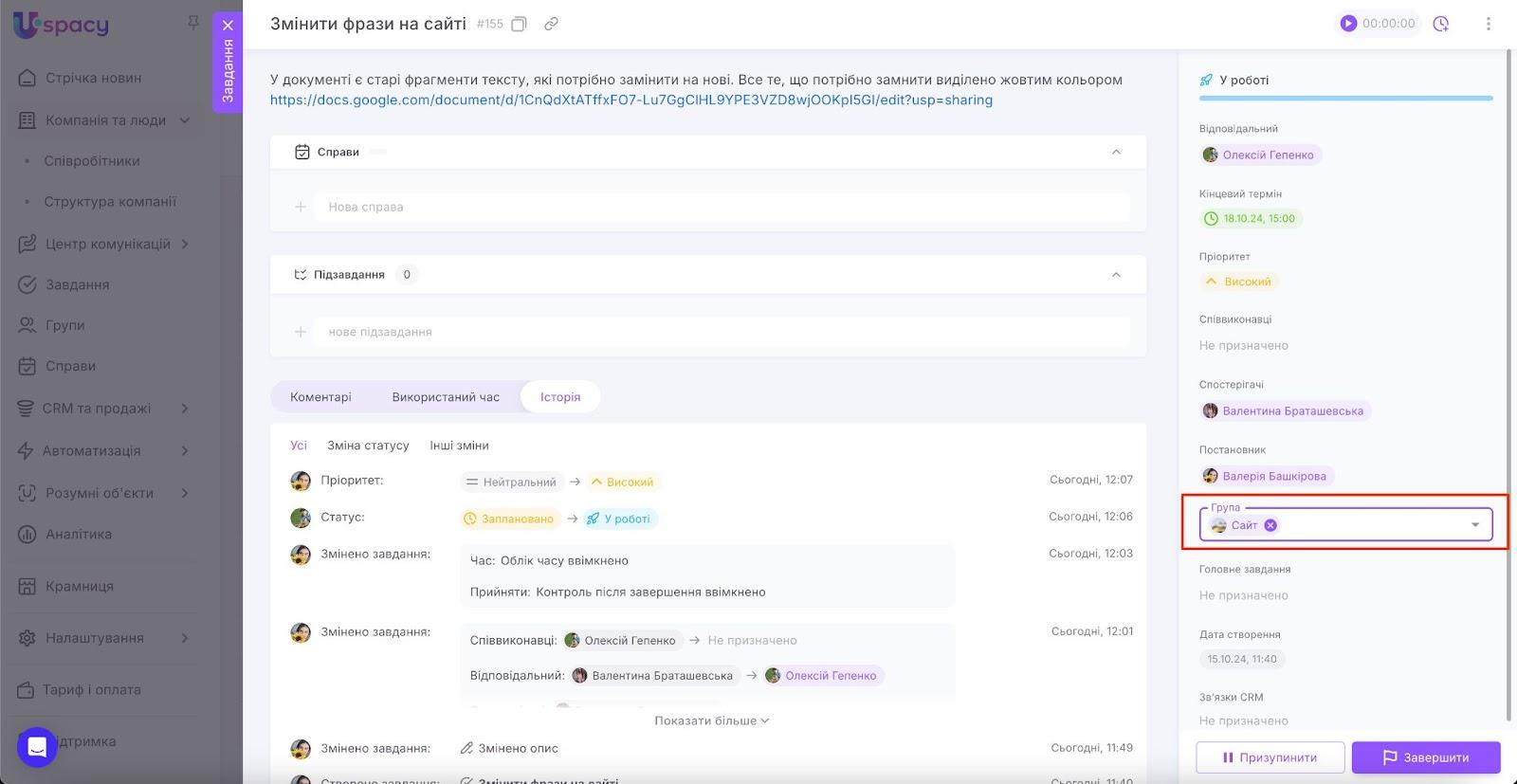Switch to the Коментарі tab
The height and width of the screenshot is (784, 1517).
click(320, 397)
